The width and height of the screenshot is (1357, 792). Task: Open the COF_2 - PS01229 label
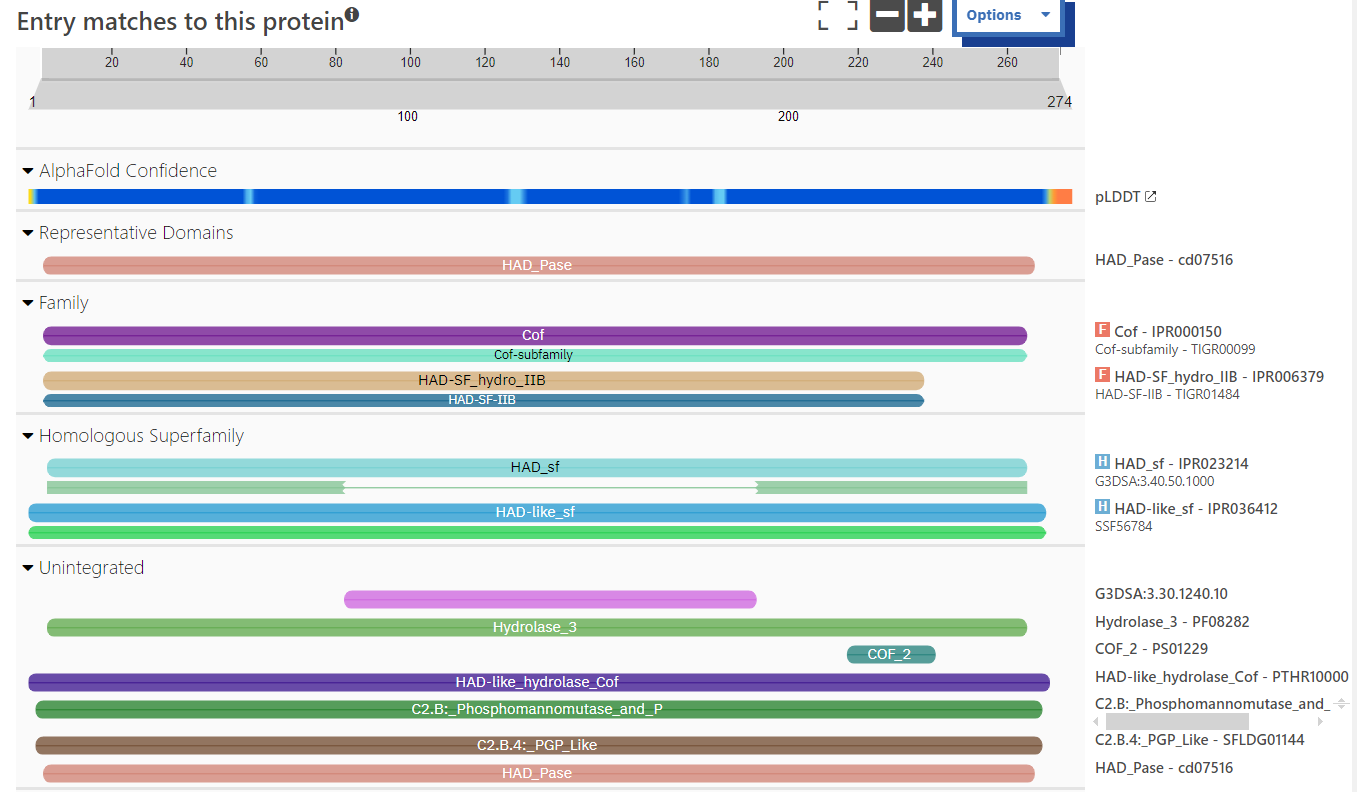(1151, 649)
